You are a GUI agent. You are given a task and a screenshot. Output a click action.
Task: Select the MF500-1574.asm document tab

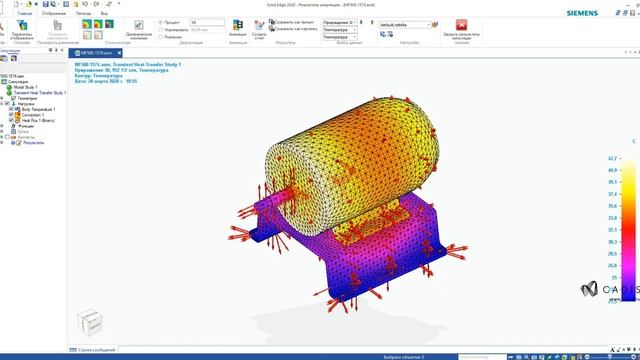[96, 53]
